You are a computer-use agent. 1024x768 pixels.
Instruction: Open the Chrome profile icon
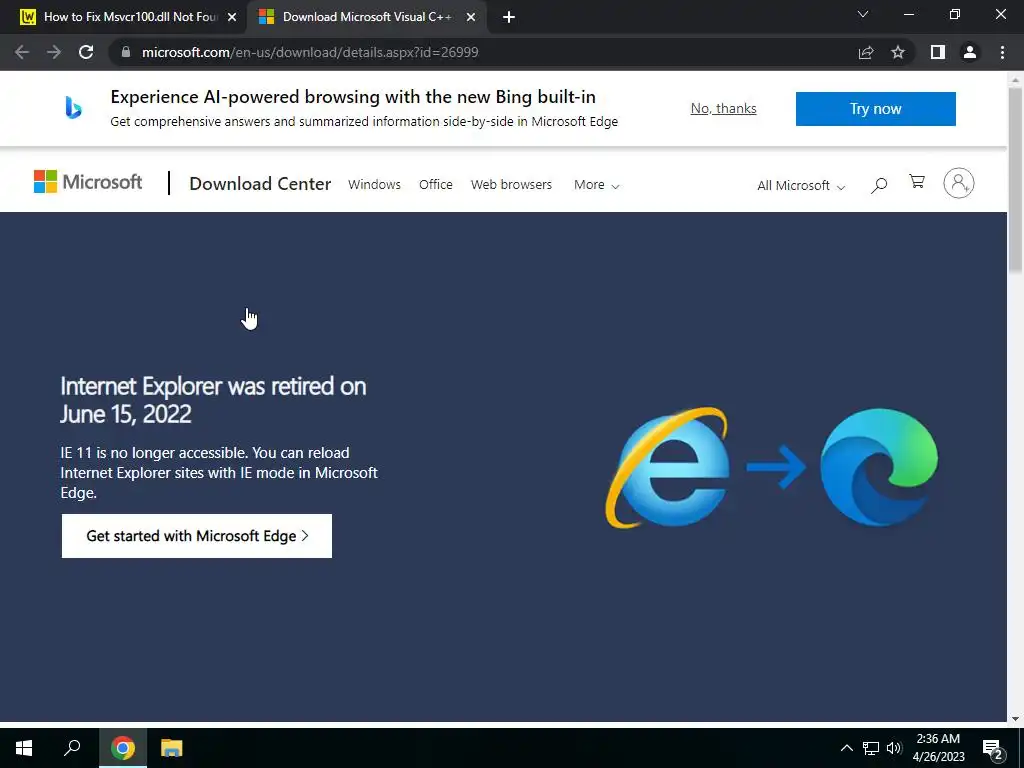click(x=970, y=52)
